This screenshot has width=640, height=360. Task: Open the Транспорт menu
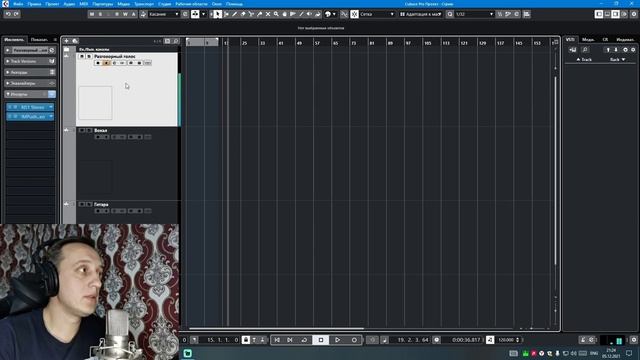[144, 4]
